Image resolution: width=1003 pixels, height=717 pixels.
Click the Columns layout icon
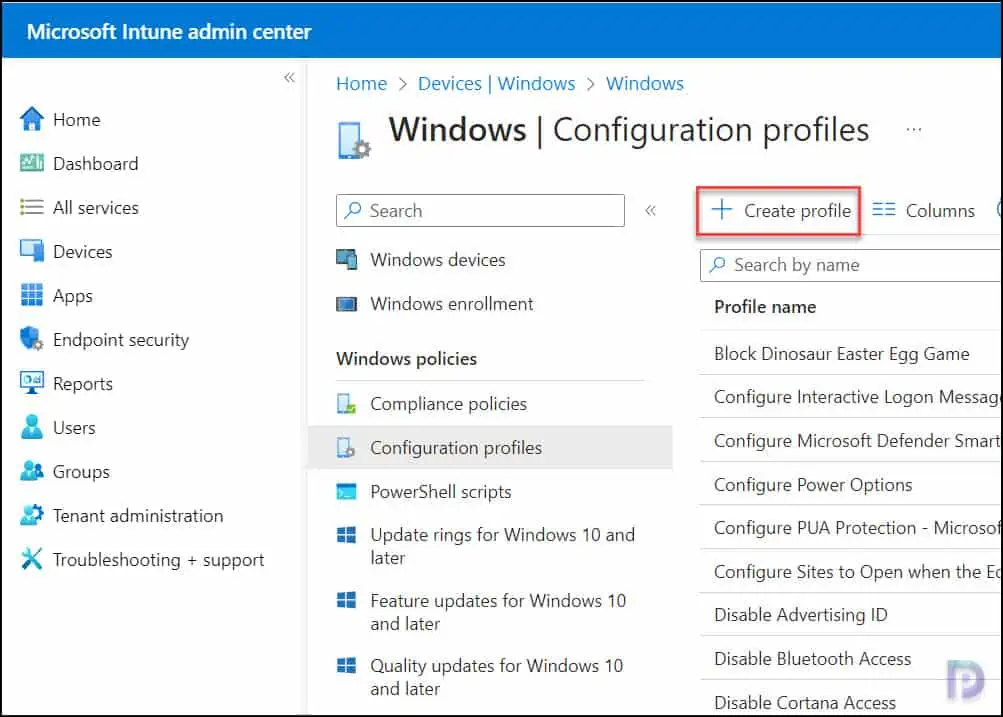[x=884, y=209]
